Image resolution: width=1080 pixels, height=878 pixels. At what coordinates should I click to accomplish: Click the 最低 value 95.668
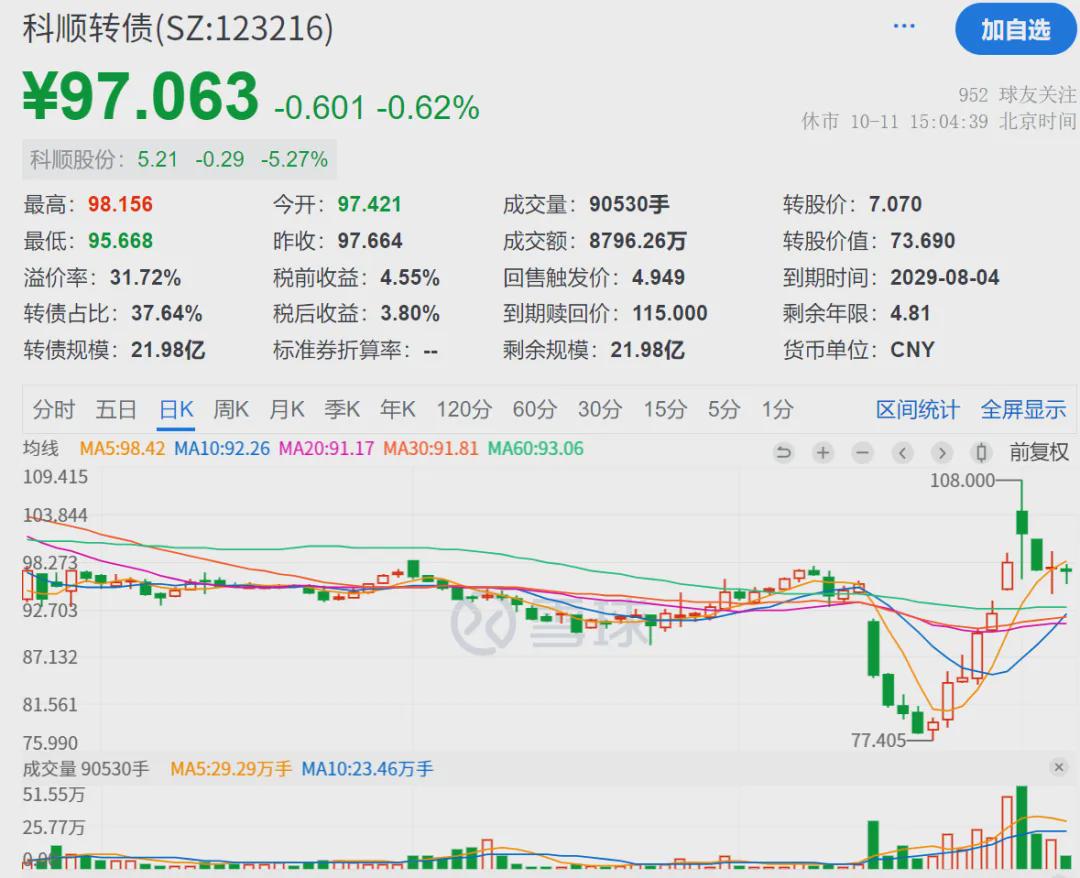121,240
